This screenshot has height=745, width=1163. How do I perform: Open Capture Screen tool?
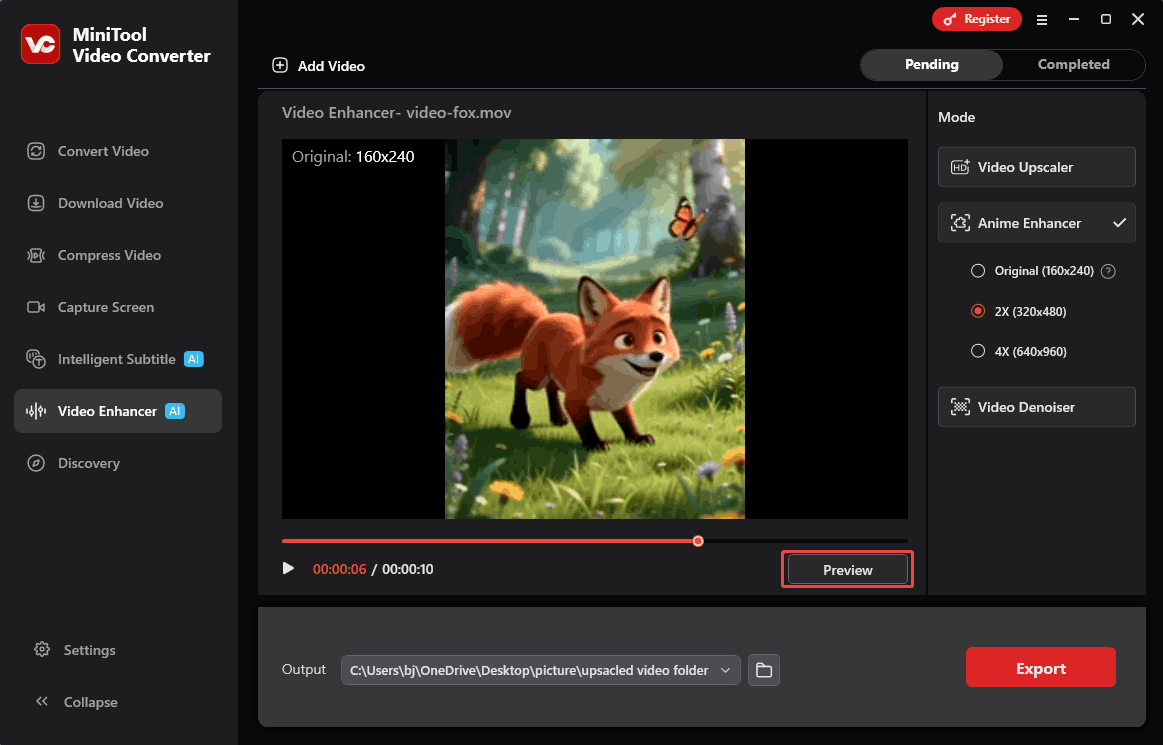pyautogui.click(x=119, y=307)
